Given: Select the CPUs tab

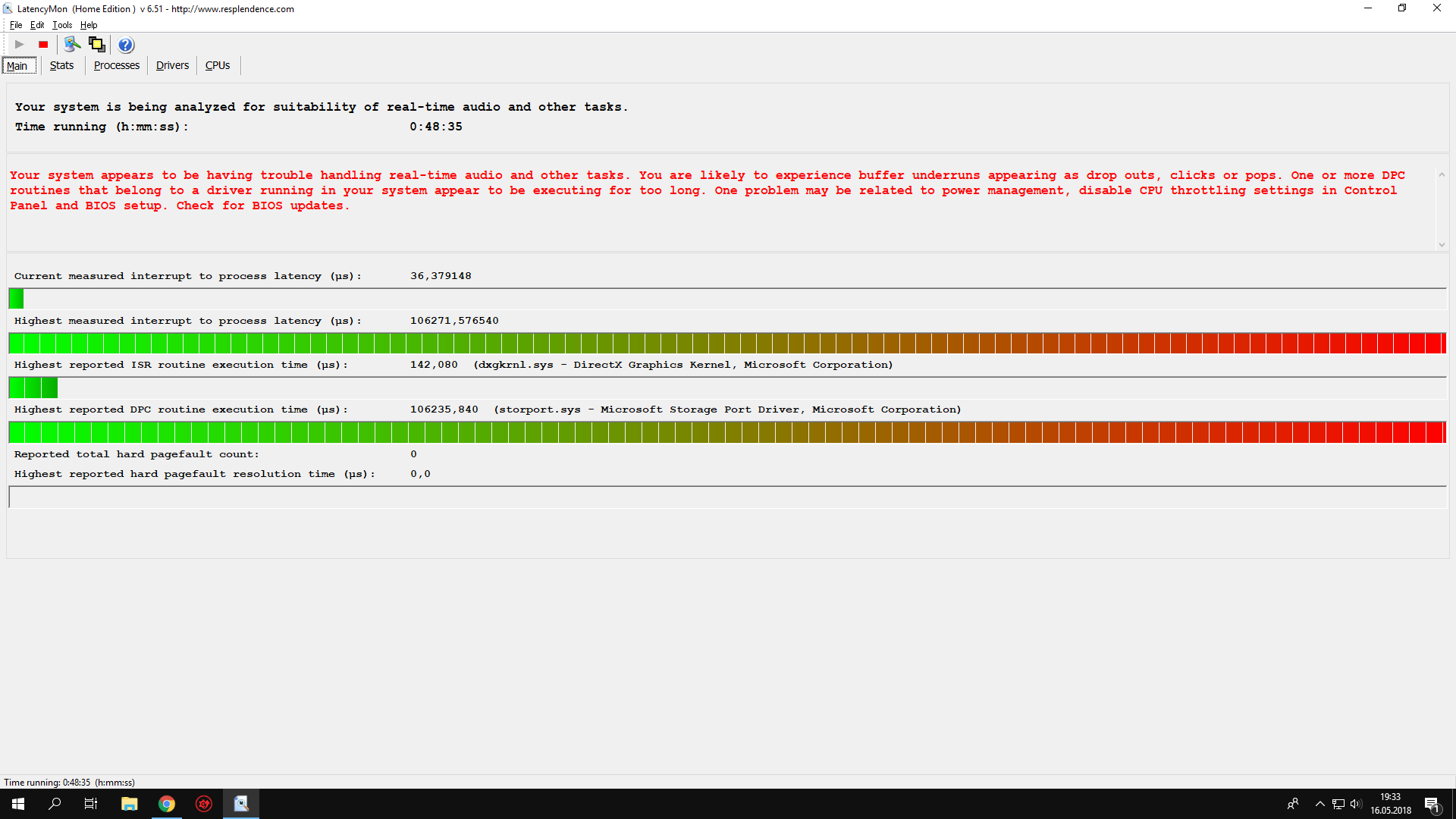Looking at the screenshot, I should [x=218, y=65].
